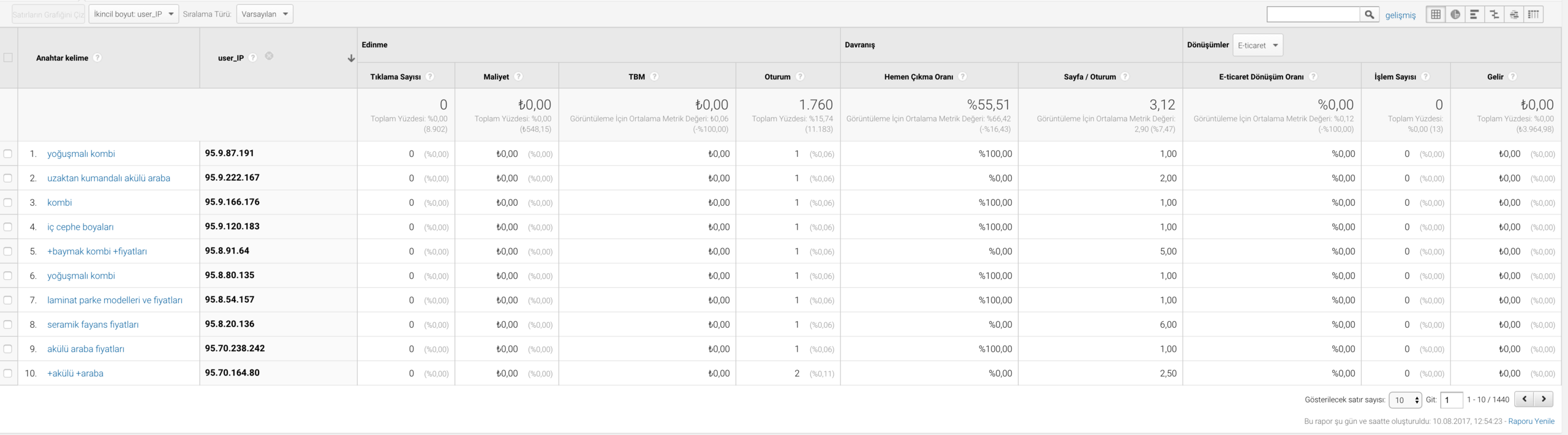Select IP address 95.9.87.191
This screenshot has width=1568, height=435.
tap(229, 153)
